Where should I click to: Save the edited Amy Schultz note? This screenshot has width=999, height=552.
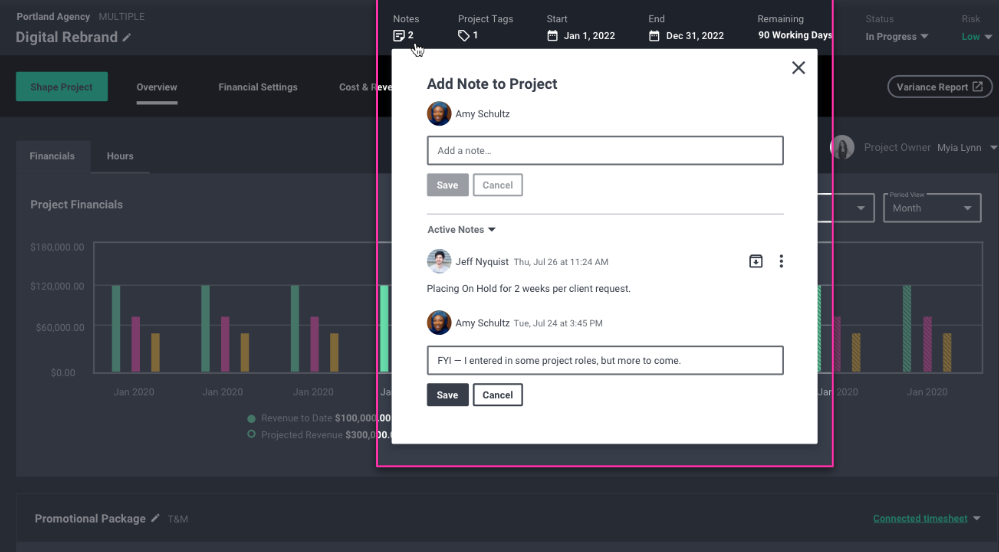pyautogui.click(x=447, y=395)
